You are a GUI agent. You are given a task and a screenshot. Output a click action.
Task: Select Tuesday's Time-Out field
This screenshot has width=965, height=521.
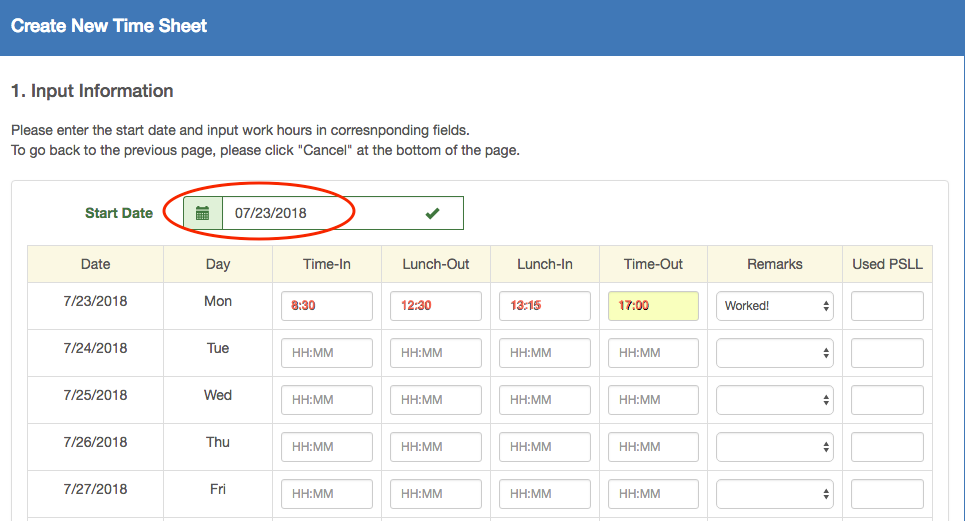[653, 353]
